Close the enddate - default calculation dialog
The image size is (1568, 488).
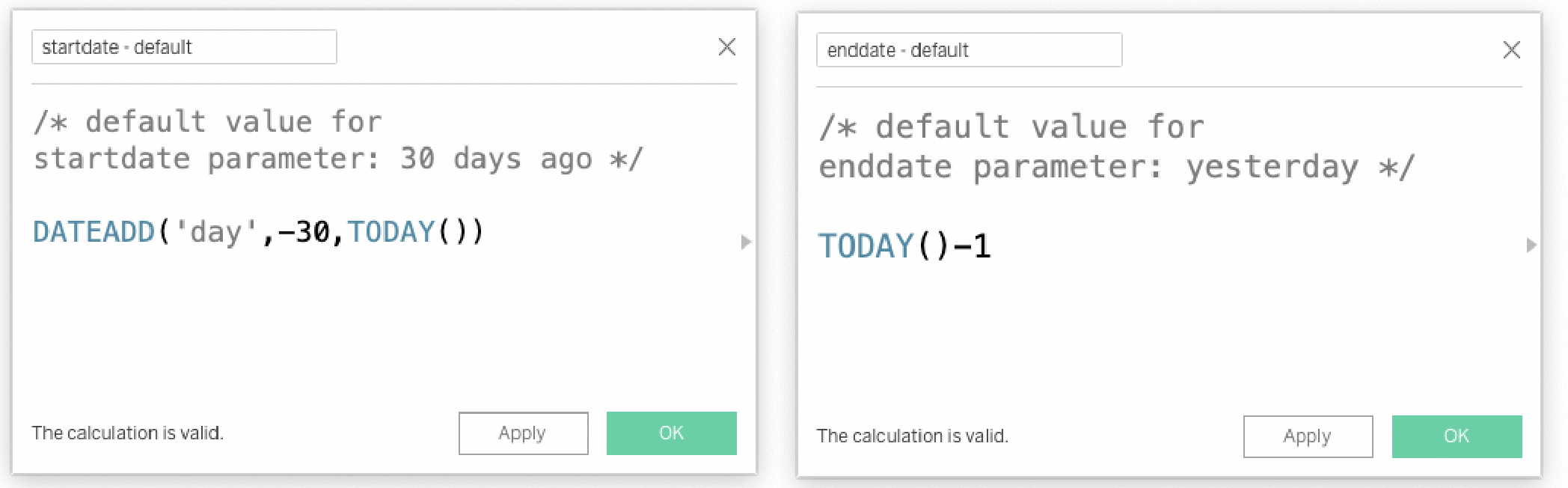1511,50
